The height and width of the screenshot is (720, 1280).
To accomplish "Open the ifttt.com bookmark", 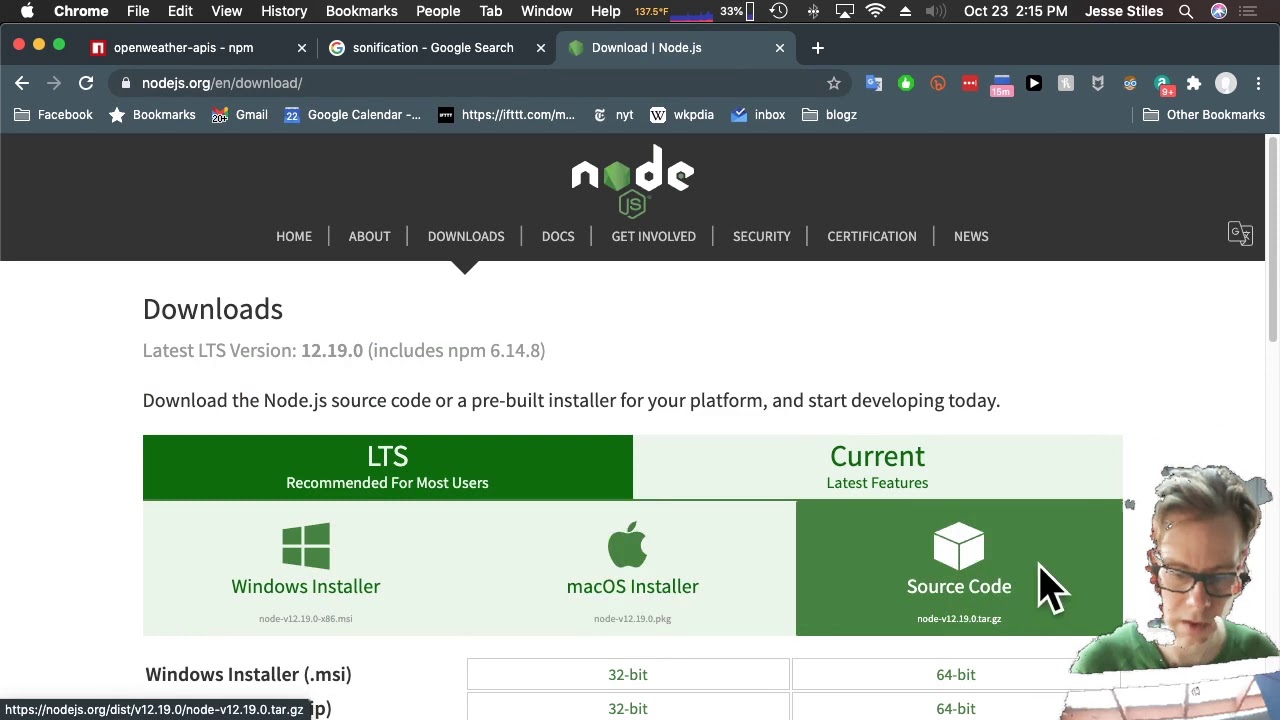I will coord(506,114).
